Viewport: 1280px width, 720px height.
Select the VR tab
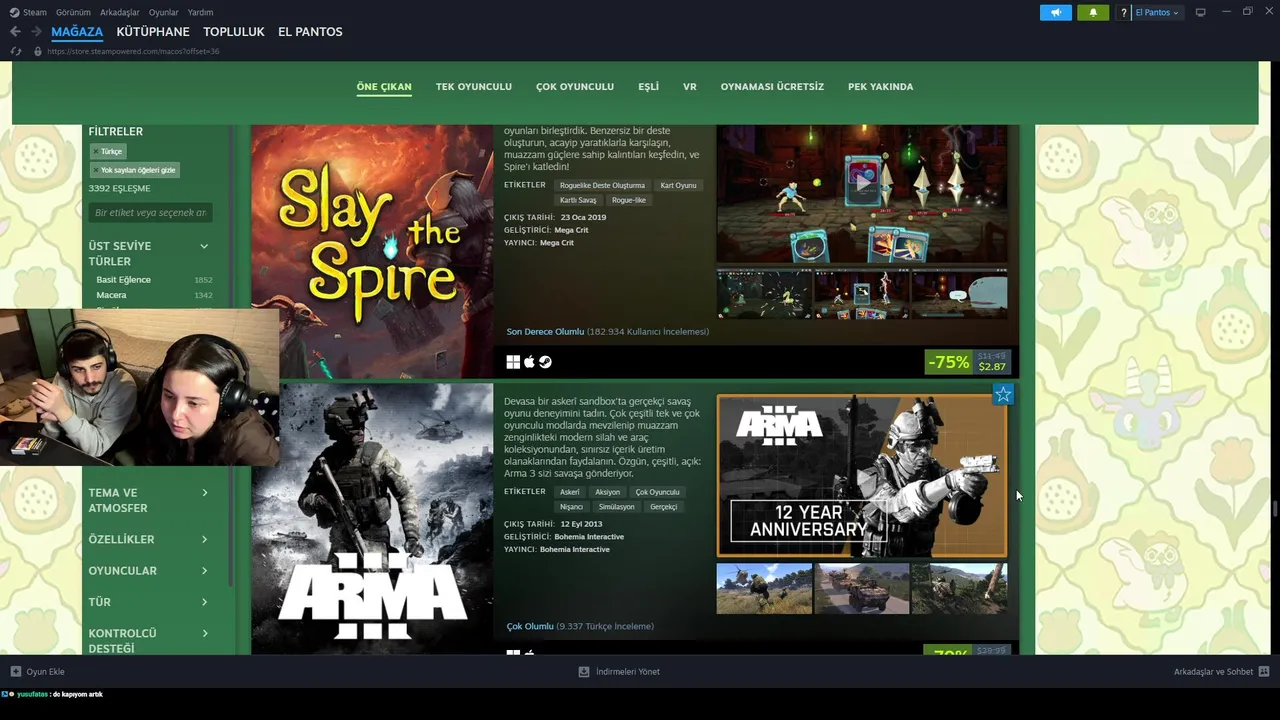tap(690, 87)
